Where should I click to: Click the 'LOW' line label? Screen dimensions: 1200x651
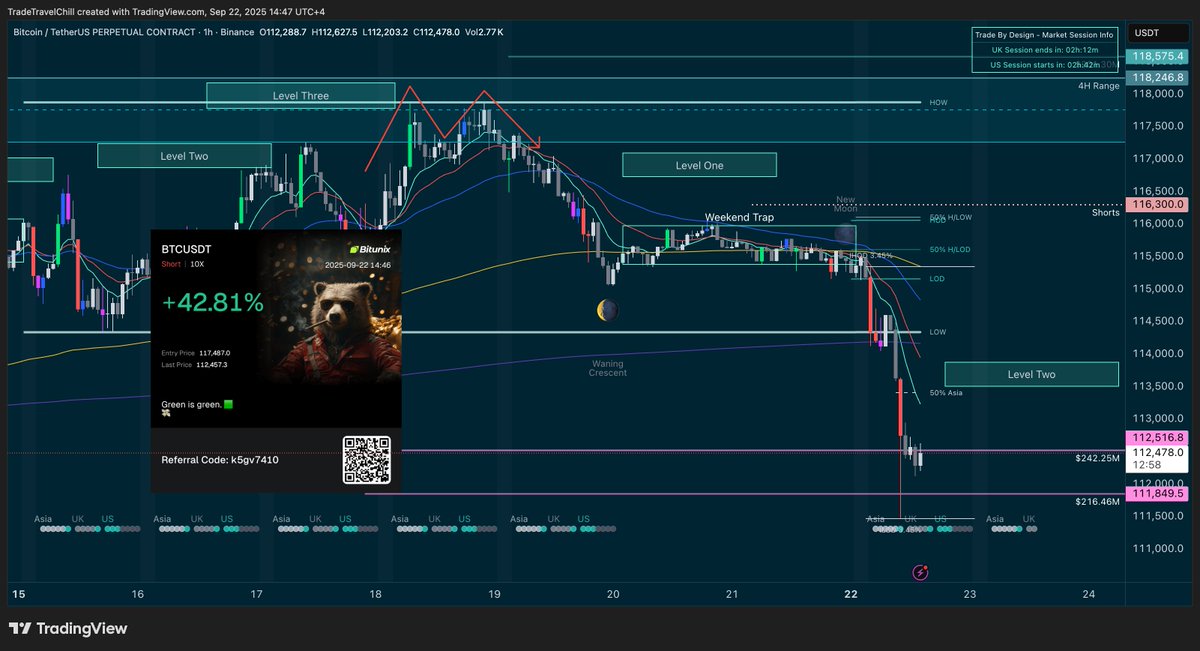point(938,332)
